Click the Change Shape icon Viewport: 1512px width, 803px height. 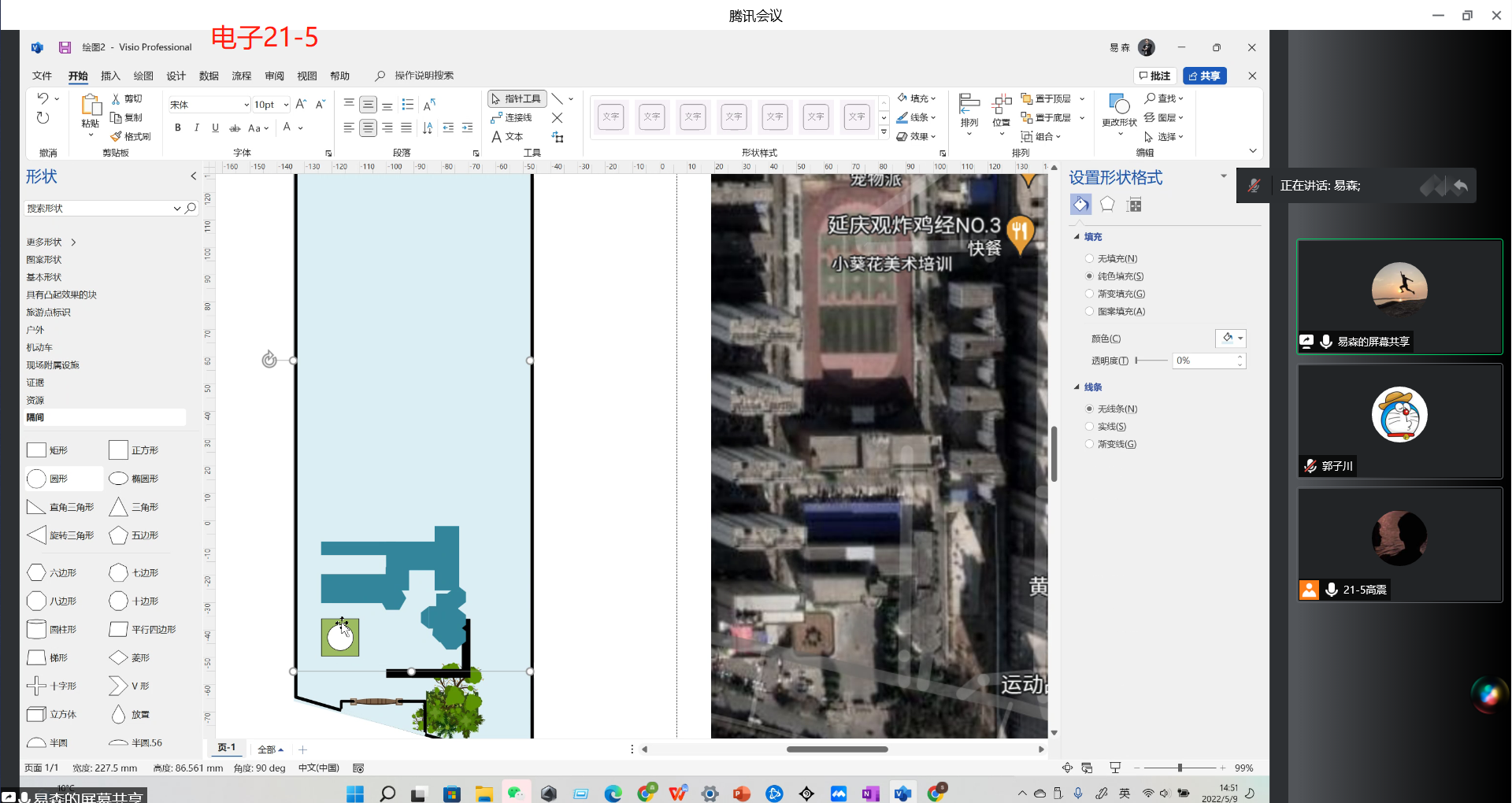point(1119,105)
